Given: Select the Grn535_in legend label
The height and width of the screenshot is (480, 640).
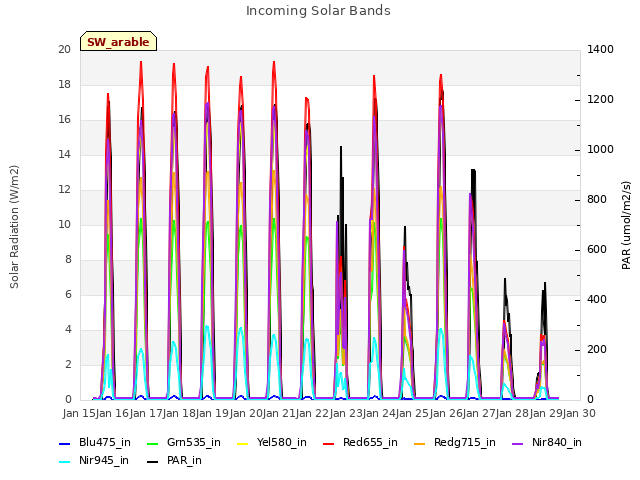Looking at the screenshot, I should point(194,442).
